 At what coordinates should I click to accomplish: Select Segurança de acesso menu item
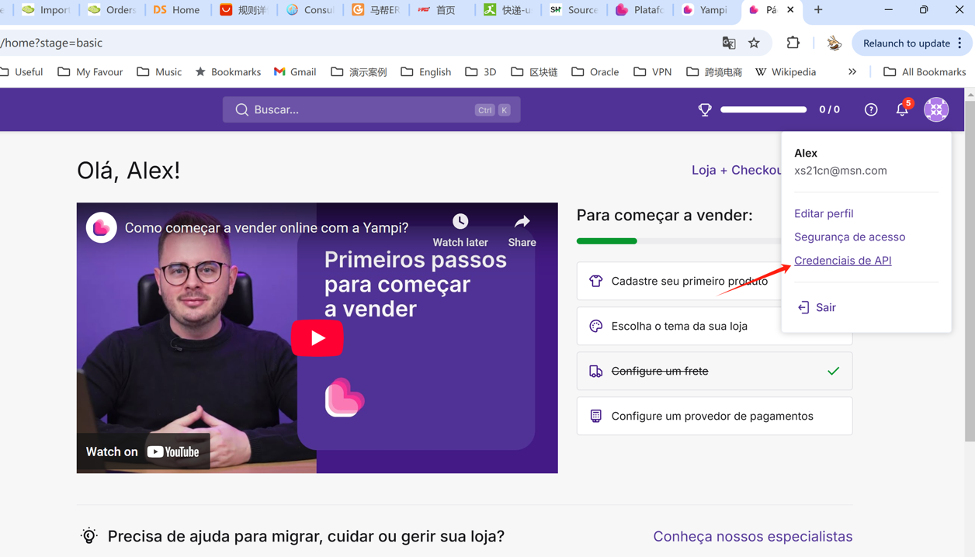849,237
